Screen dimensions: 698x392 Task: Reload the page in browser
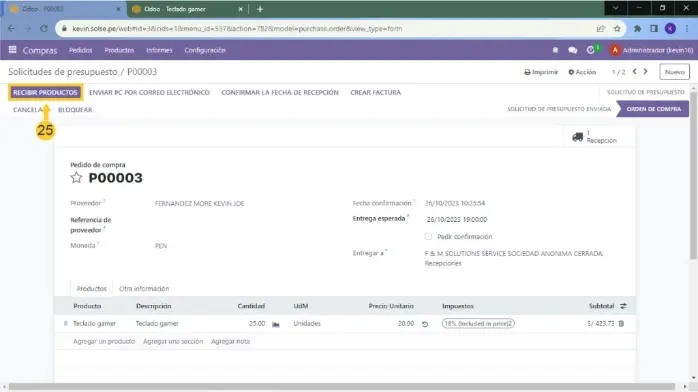tap(44, 28)
